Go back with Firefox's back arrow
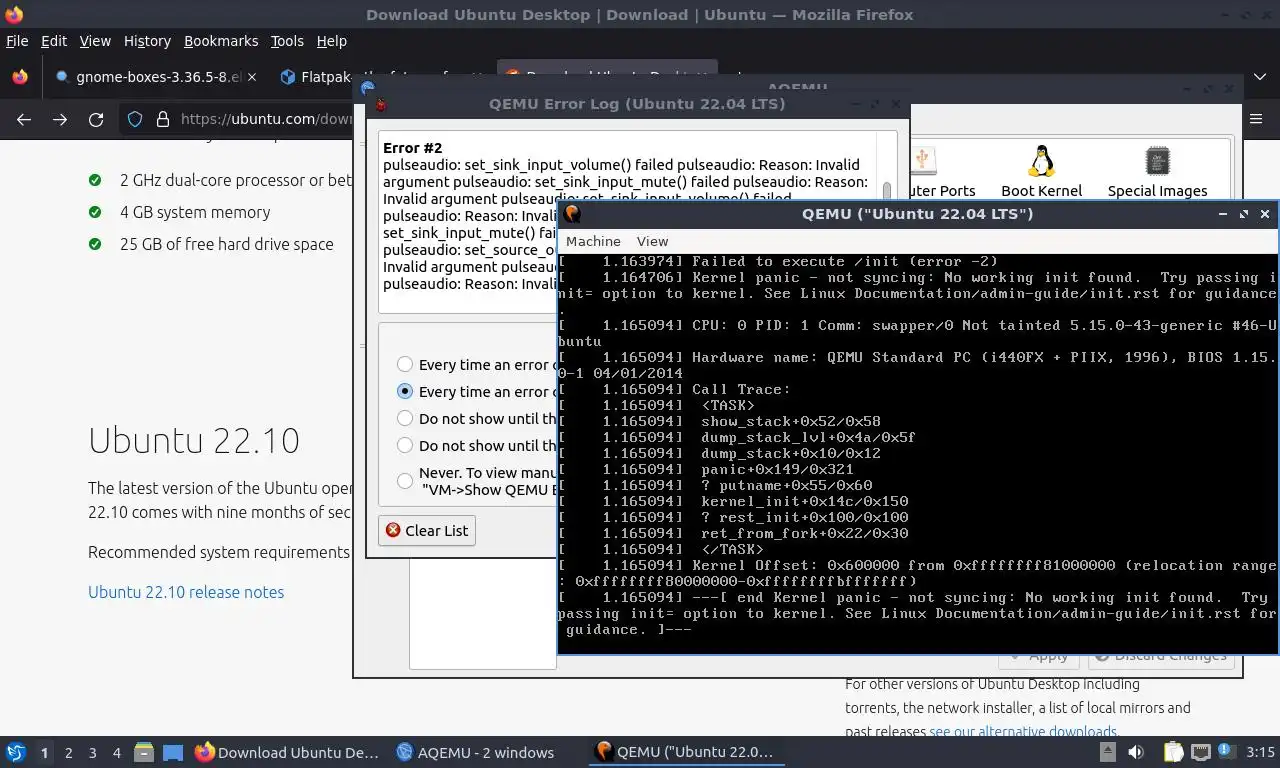Screen dimensions: 1280x768 24,119
